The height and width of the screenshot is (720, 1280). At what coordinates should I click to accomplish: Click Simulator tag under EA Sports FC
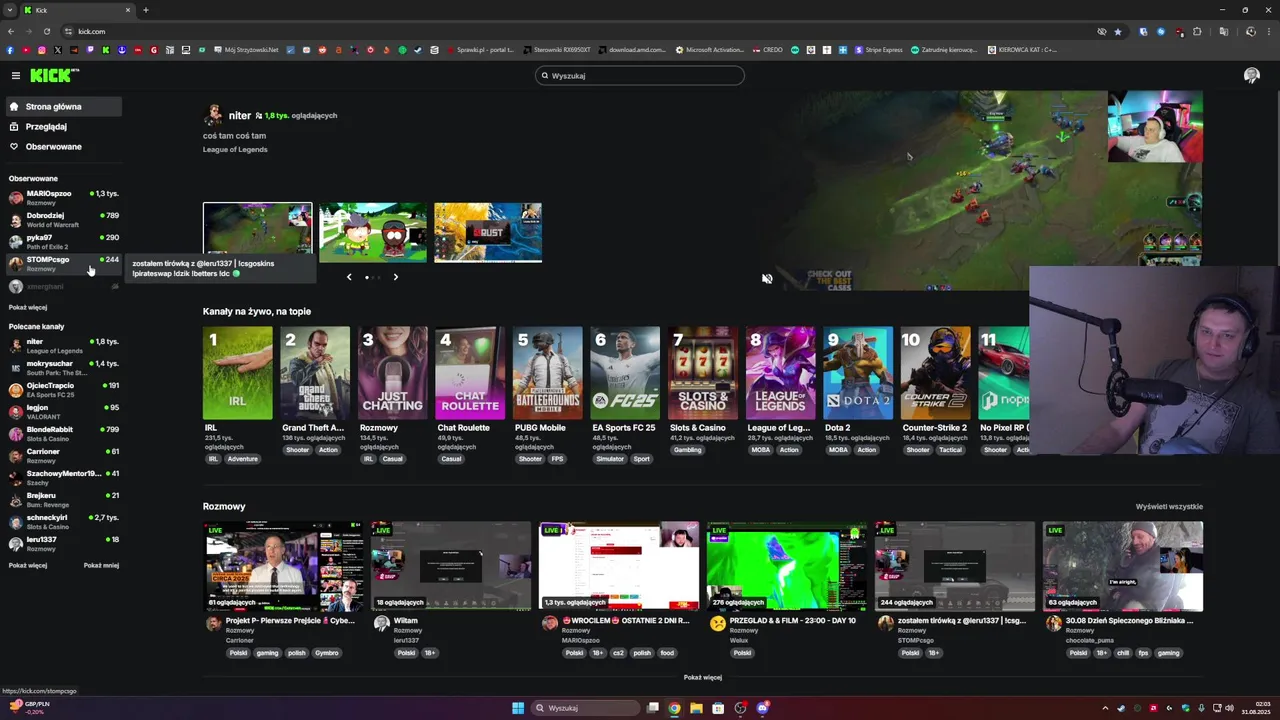[x=611, y=459]
